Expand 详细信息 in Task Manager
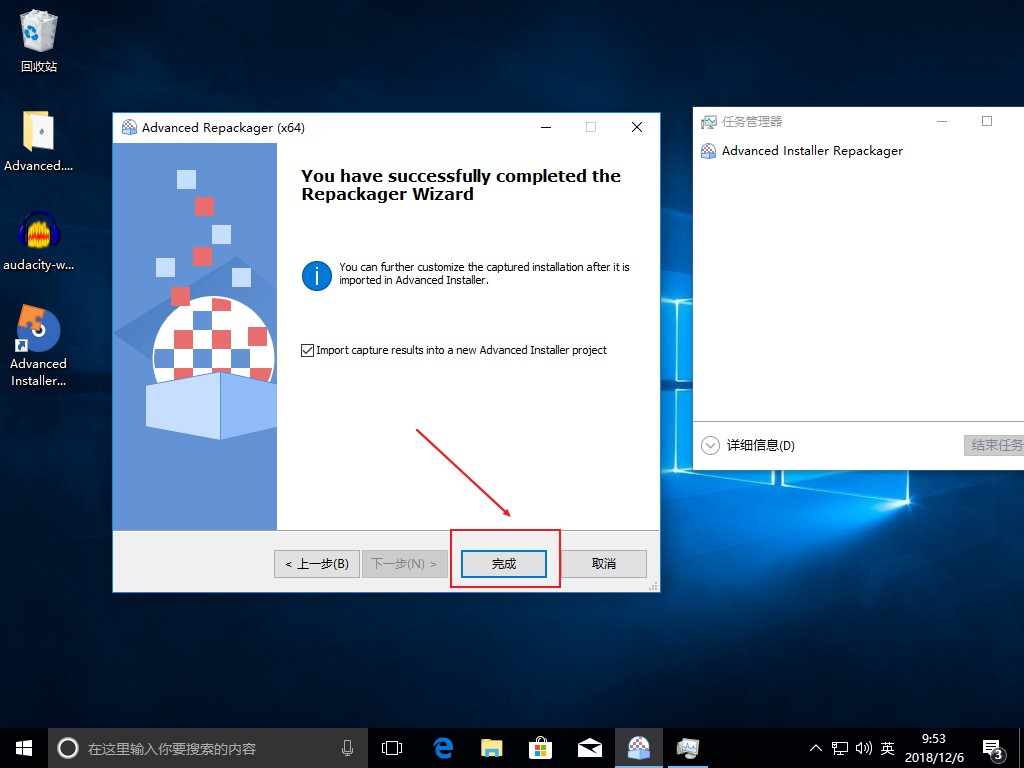This screenshot has width=1024, height=768. coord(748,445)
